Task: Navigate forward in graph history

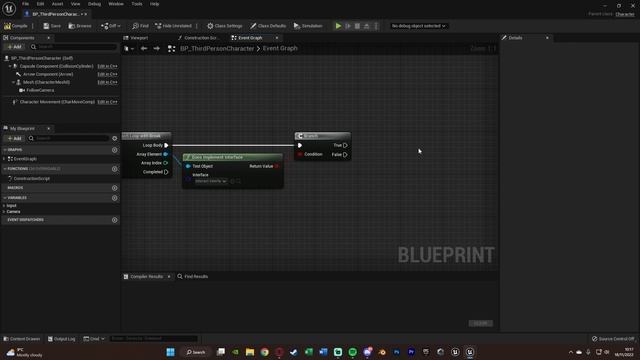Action: tap(157, 49)
